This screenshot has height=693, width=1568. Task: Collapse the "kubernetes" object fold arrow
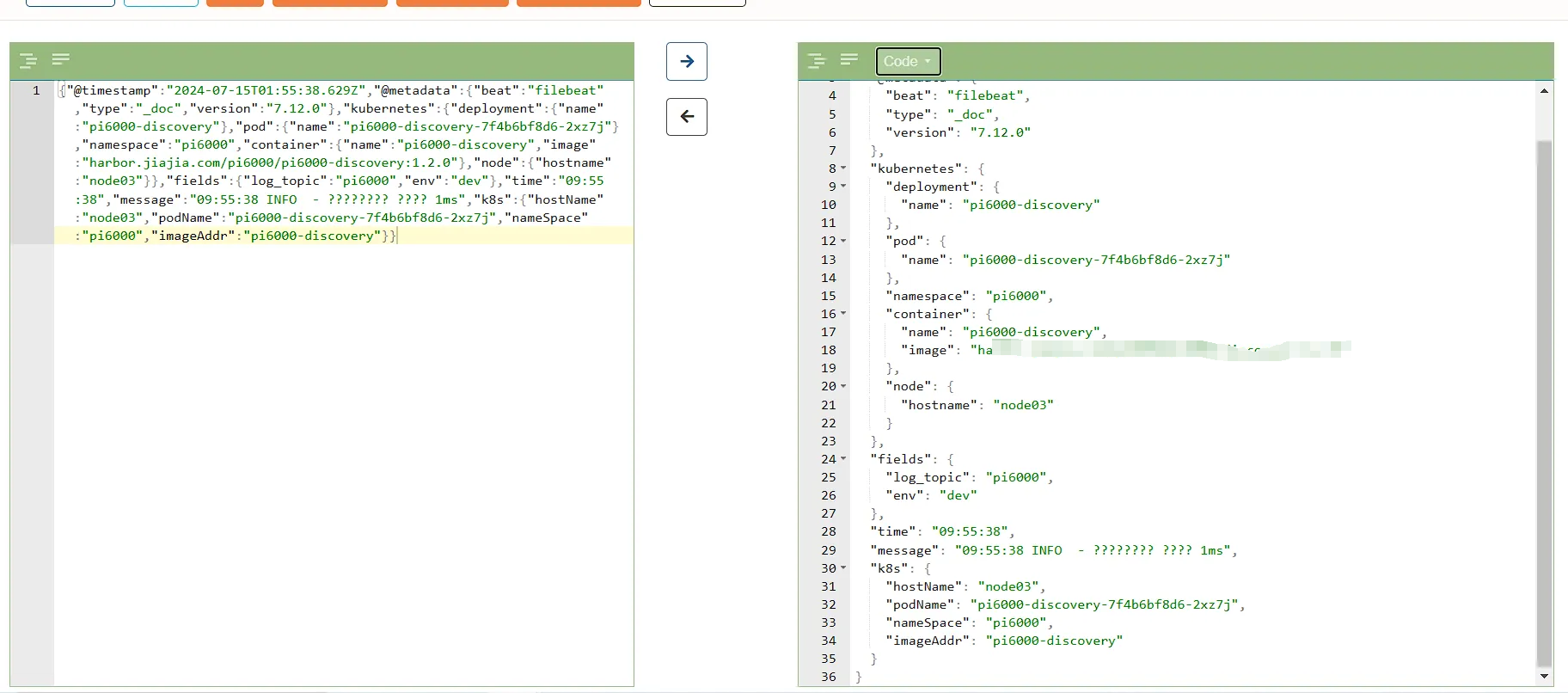point(843,169)
